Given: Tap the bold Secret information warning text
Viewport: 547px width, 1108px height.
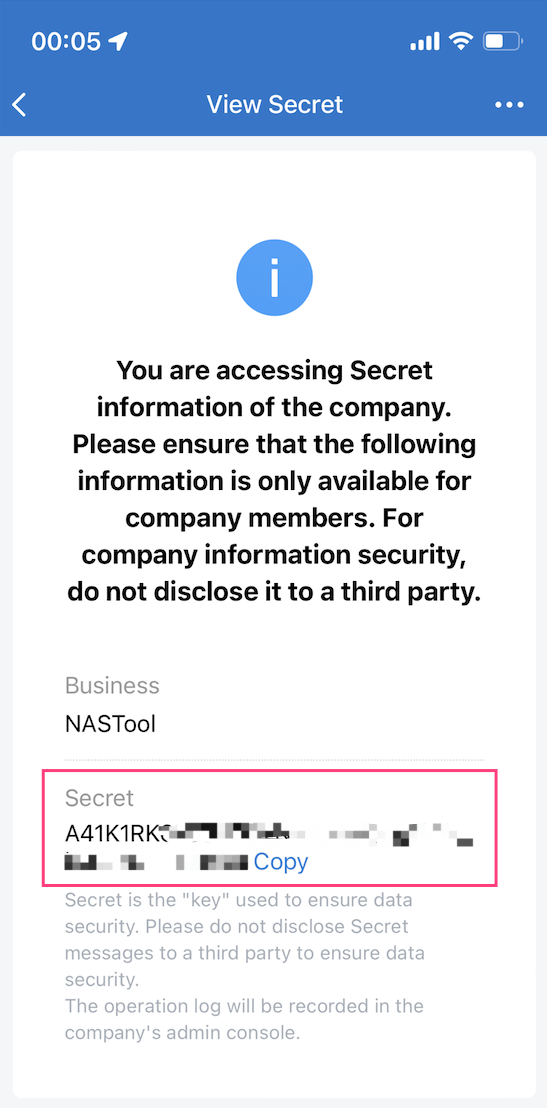Looking at the screenshot, I should click(x=274, y=481).
